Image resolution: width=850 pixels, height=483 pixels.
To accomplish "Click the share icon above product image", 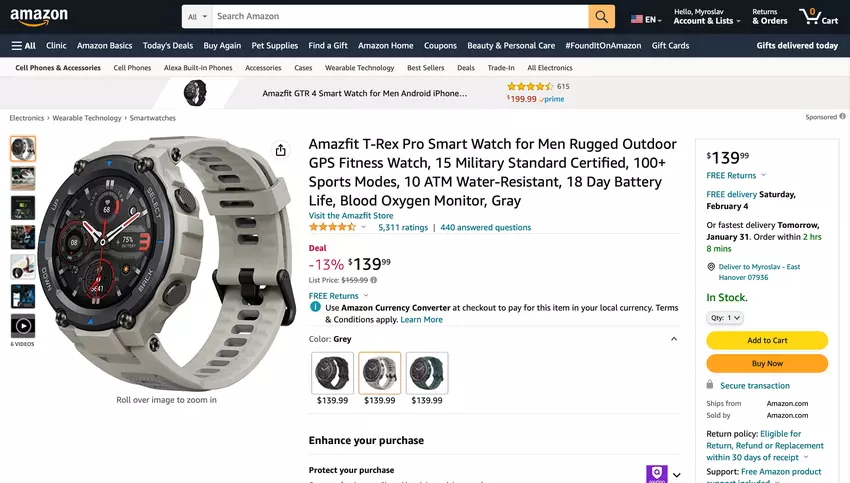I will pos(281,150).
